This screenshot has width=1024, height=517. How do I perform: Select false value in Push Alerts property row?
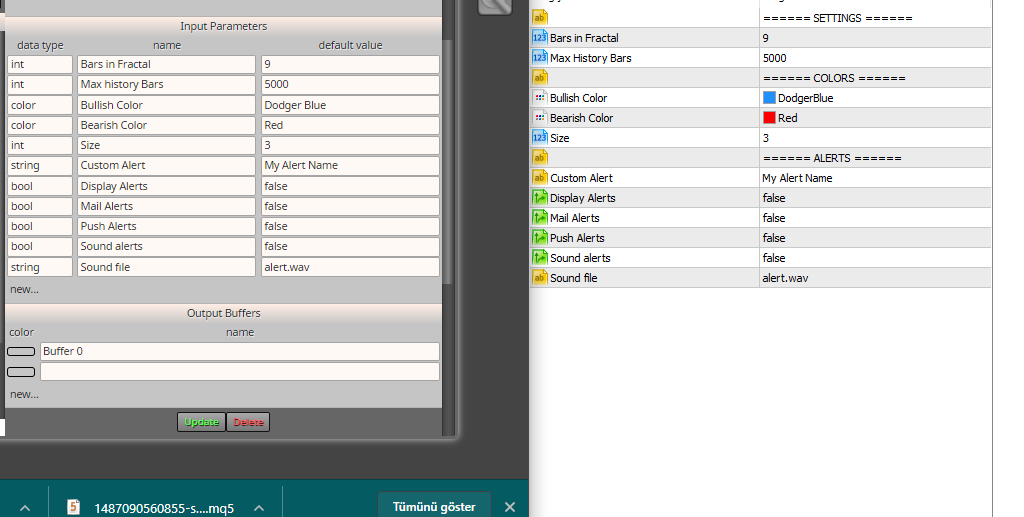[x=875, y=238]
